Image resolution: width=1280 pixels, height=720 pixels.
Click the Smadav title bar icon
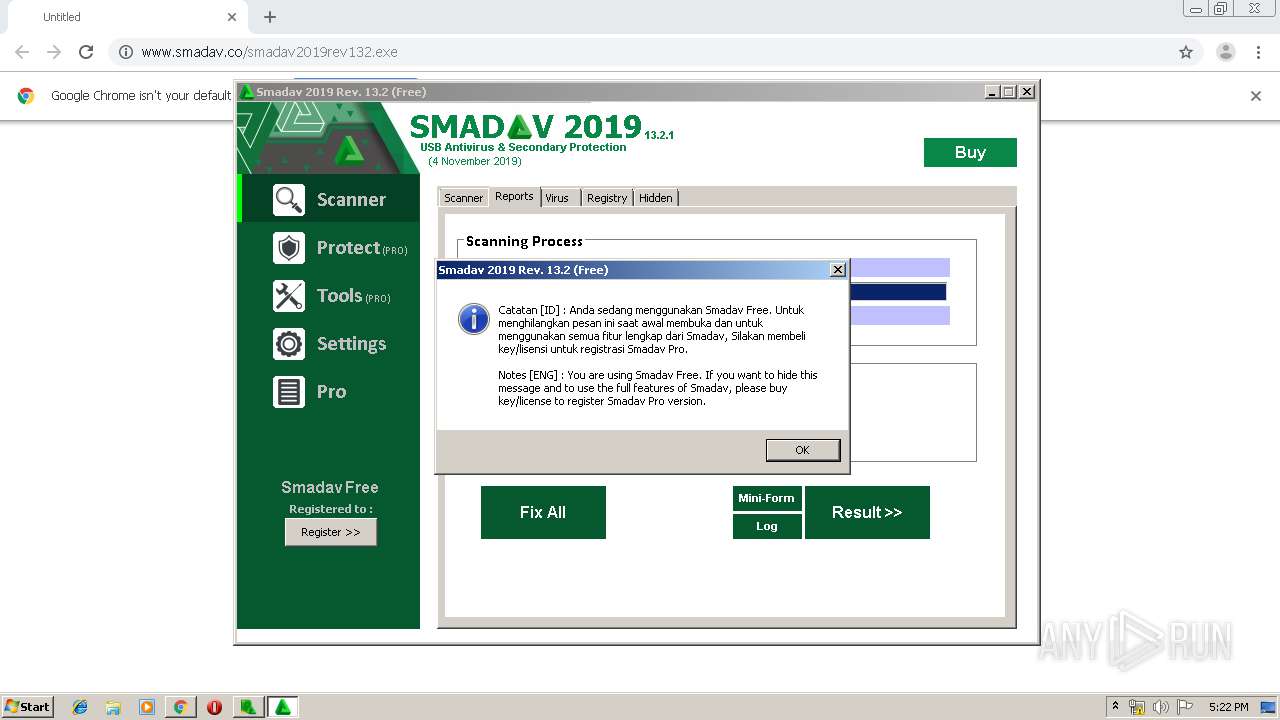click(x=246, y=92)
